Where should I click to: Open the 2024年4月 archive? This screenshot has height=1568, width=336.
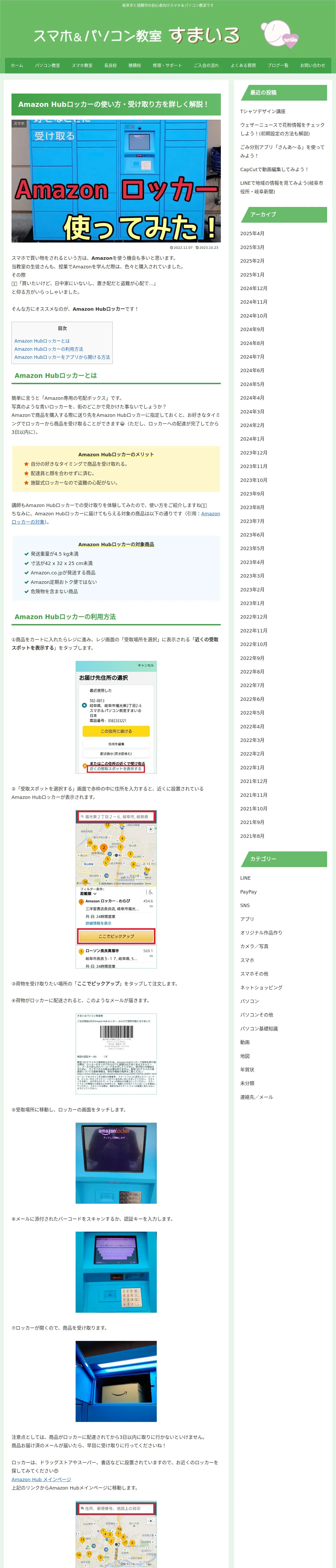click(x=253, y=398)
